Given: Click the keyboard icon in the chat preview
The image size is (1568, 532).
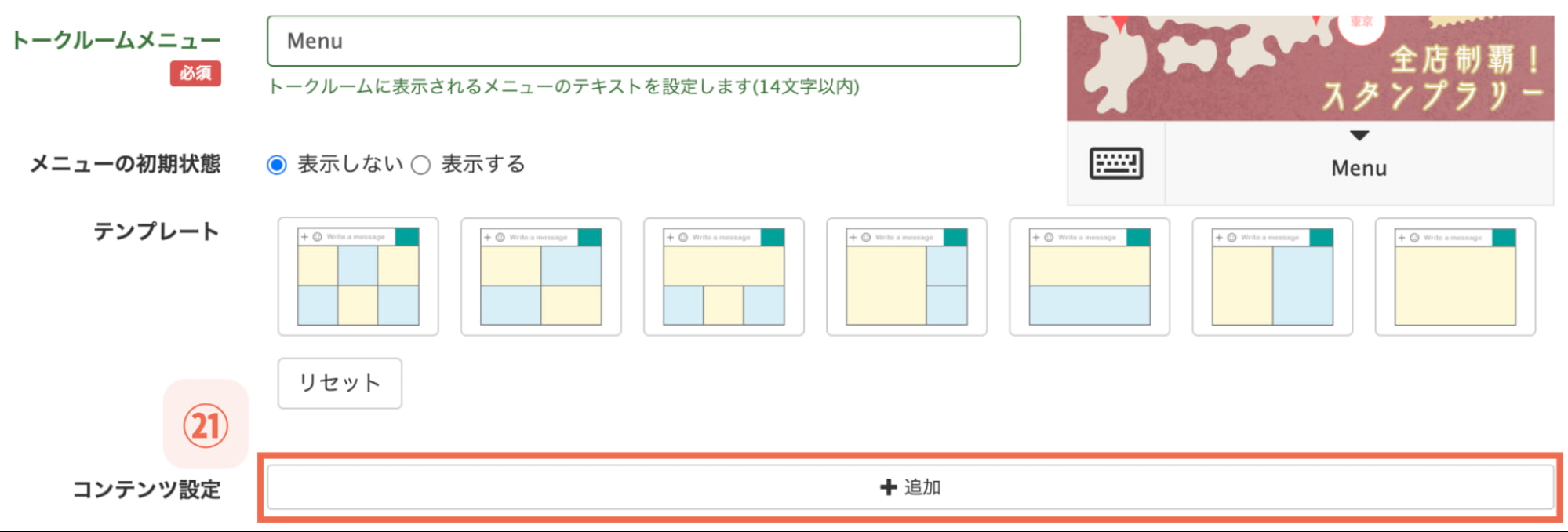Looking at the screenshot, I should (1115, 164).
